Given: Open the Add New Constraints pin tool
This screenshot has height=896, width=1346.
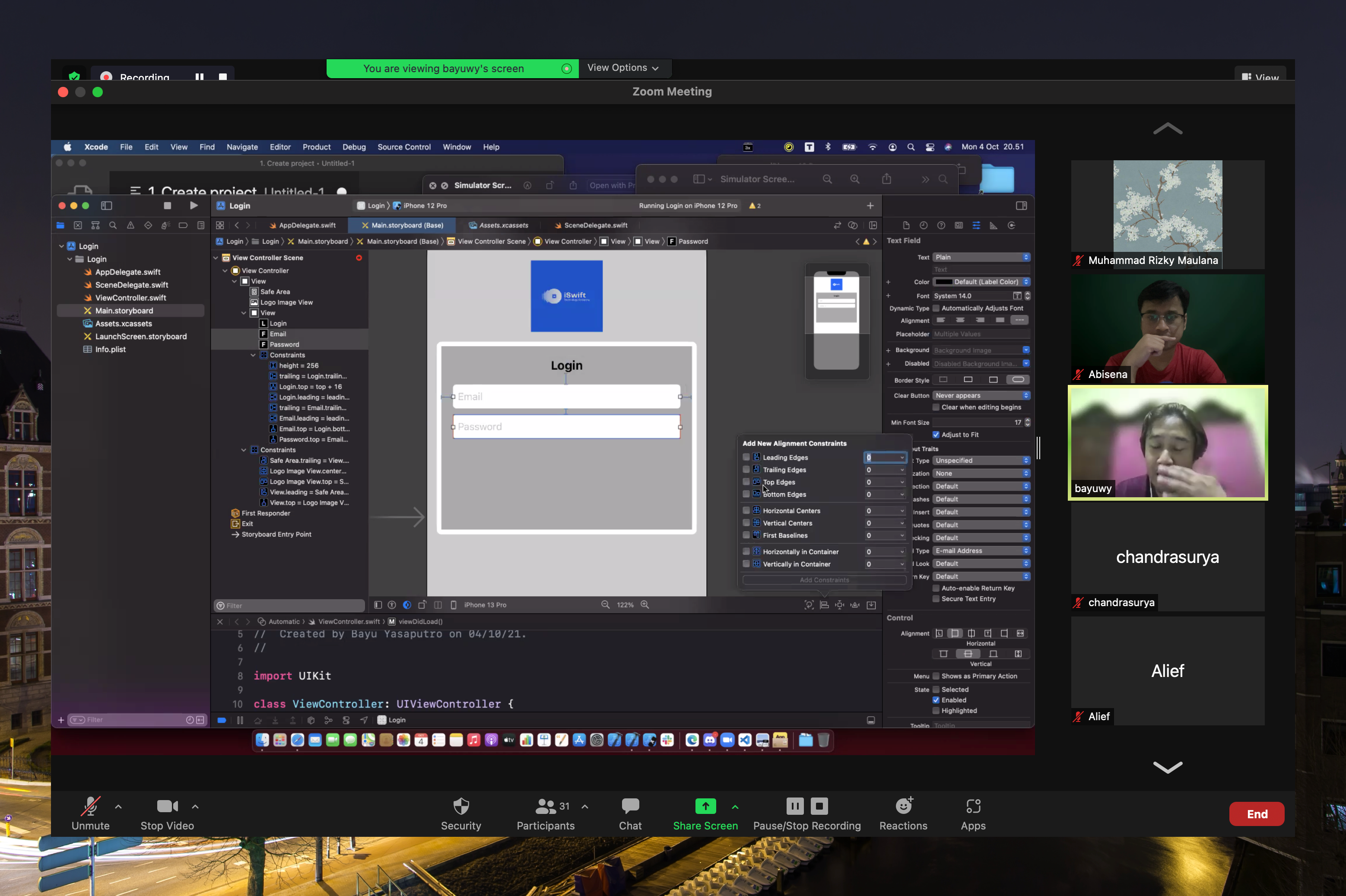Looking at the screenshot, I should tap(840, 604).
